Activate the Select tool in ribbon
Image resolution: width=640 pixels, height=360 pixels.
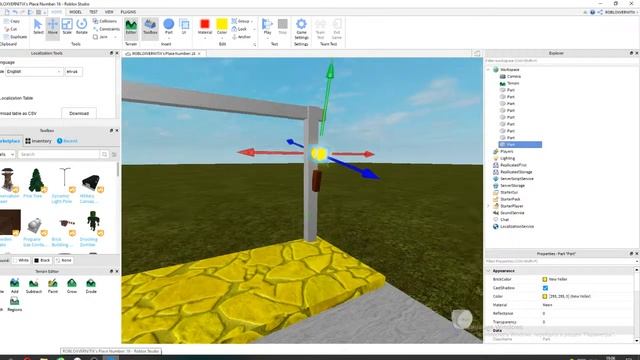38,27
